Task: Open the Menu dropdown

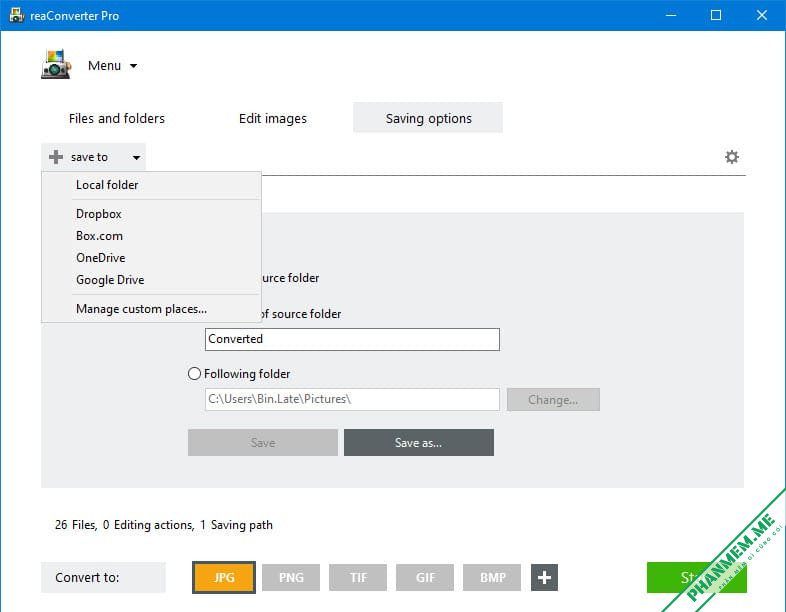Action: tap(112, 66)
